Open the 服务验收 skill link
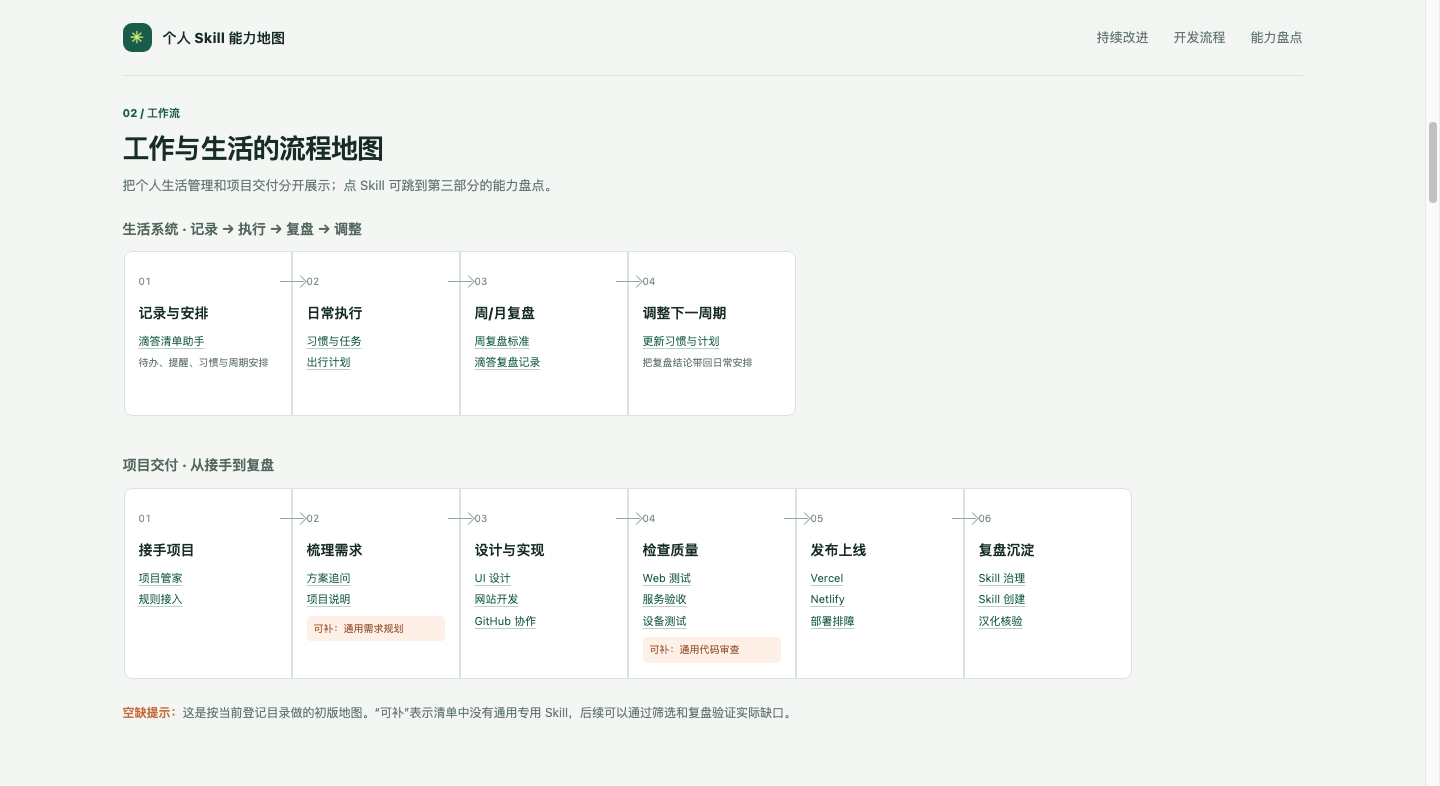The width and height of the screenshot is (1440, 786). pos(664,600)
